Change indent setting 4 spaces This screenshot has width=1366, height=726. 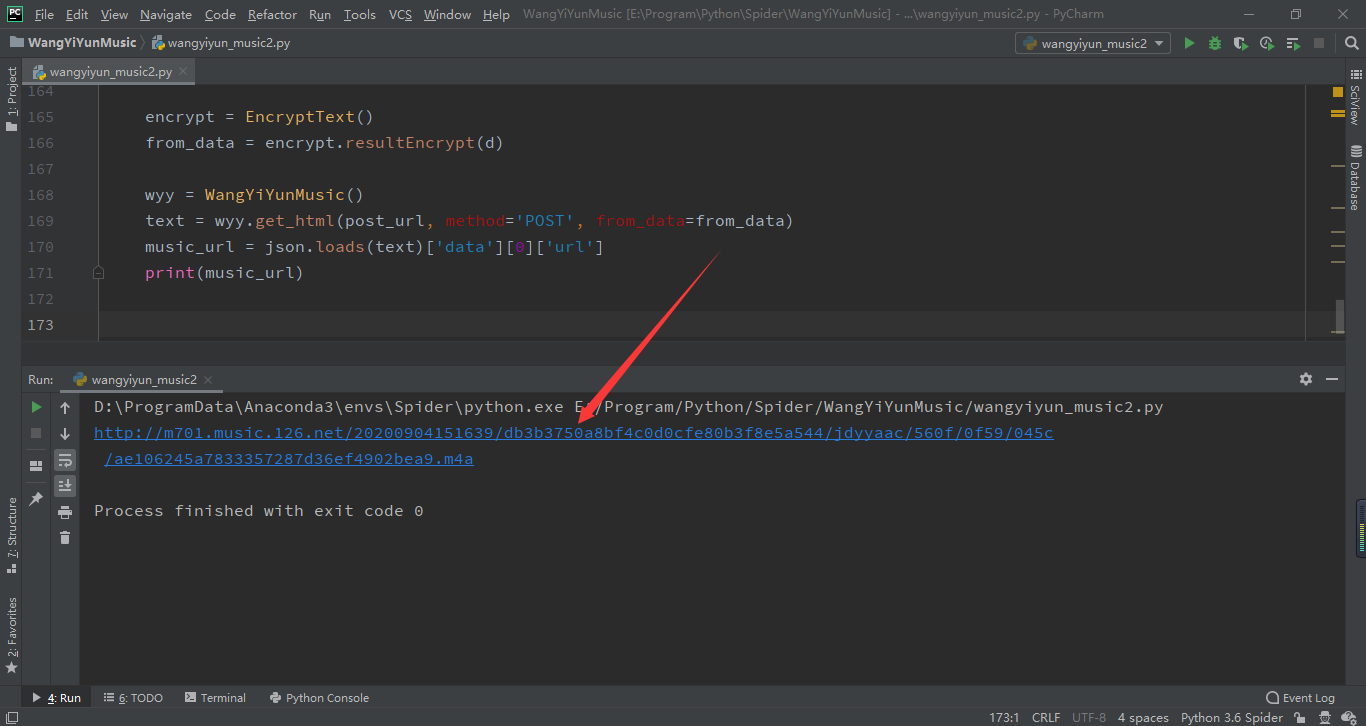pos(1143,717)
